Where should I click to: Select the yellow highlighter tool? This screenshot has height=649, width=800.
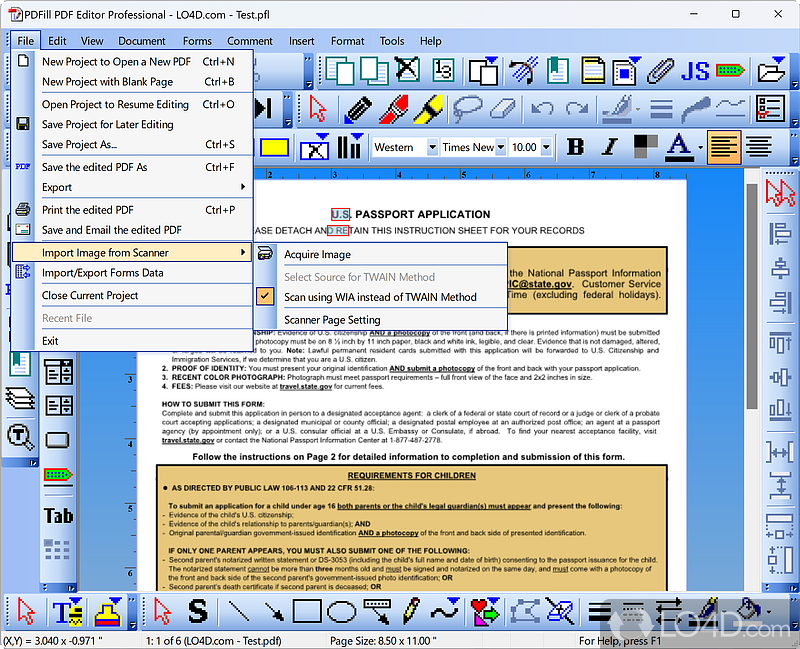[x=429, y=109]
